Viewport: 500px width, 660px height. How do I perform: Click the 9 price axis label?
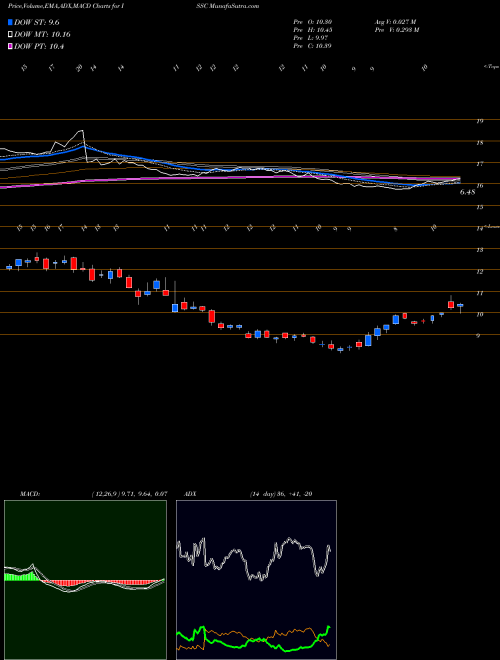coord(478,336)
